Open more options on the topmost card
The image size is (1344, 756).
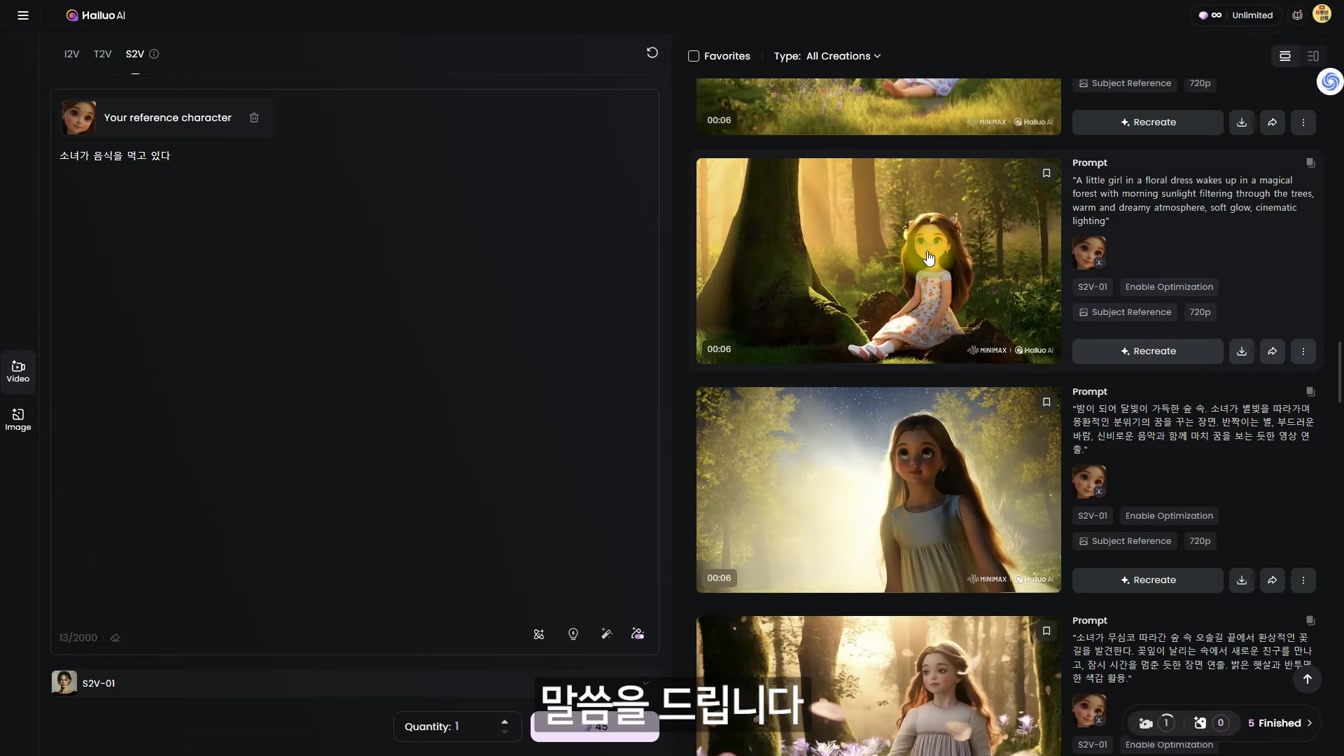click(x=1303, y=122)
